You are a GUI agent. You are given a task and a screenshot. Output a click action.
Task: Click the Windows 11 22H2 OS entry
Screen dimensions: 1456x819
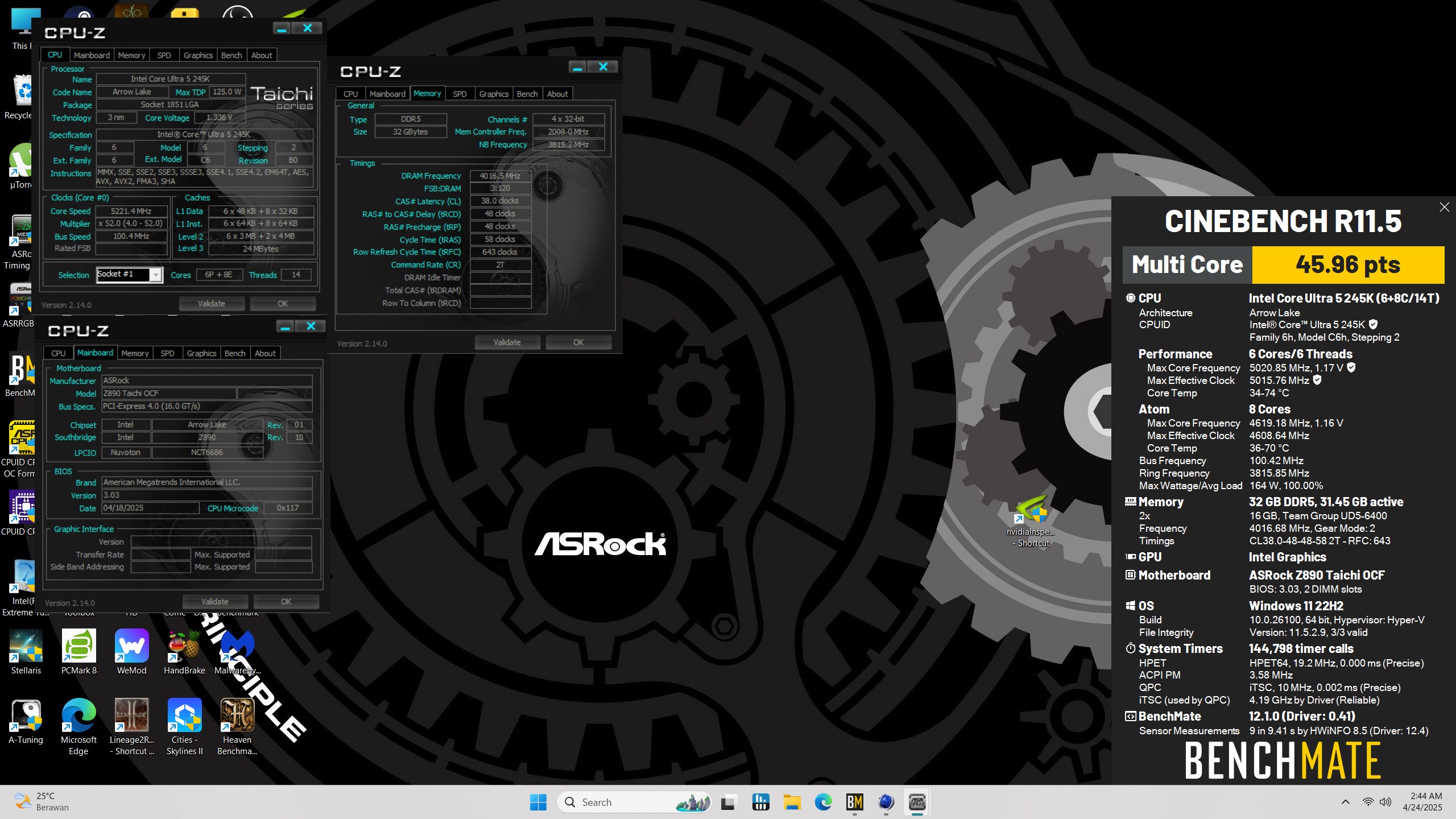1296,606
